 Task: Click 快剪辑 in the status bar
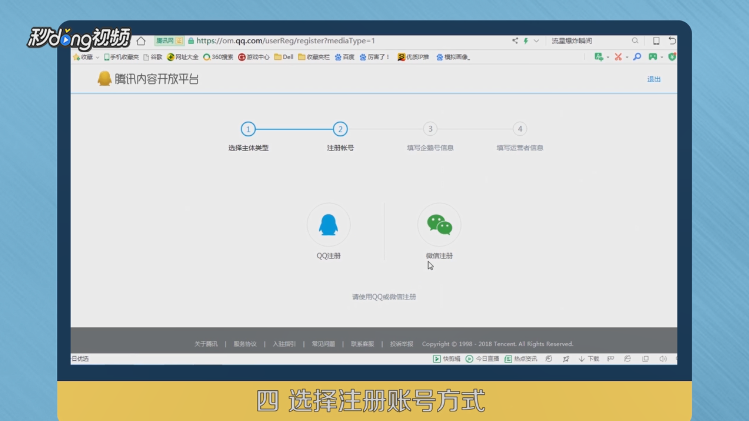point(447,359)
